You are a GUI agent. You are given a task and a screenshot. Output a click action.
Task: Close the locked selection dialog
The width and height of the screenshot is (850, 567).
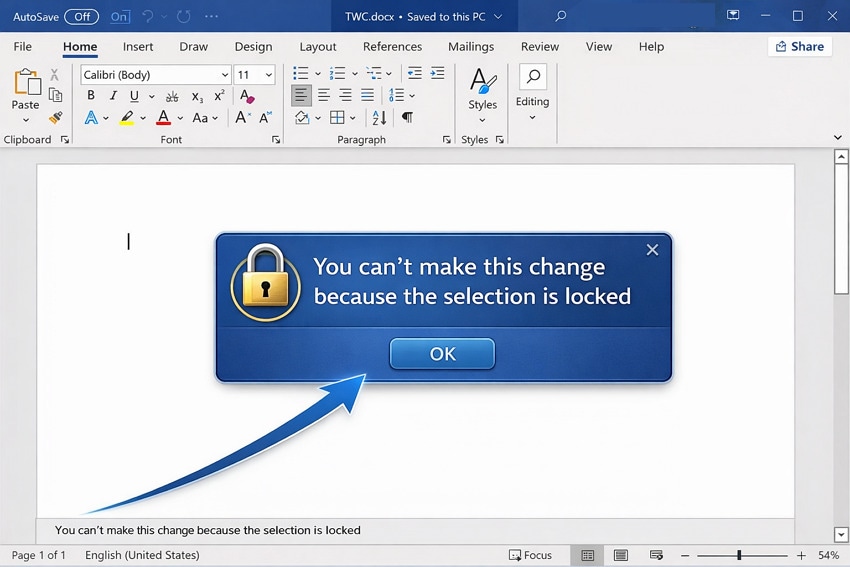click(652, 250)
